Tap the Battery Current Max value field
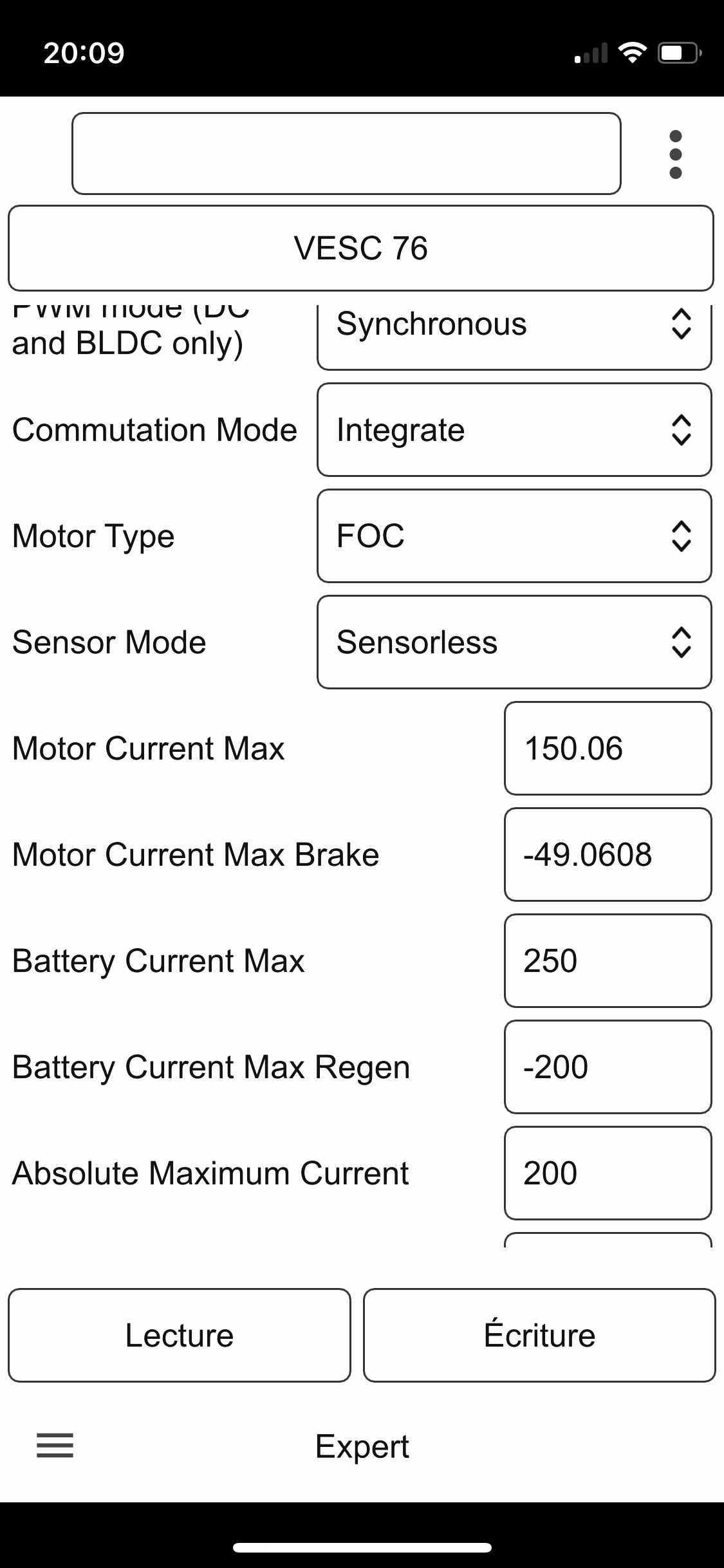This screenshot has width=724, height=1568. [x=608, y=961]
